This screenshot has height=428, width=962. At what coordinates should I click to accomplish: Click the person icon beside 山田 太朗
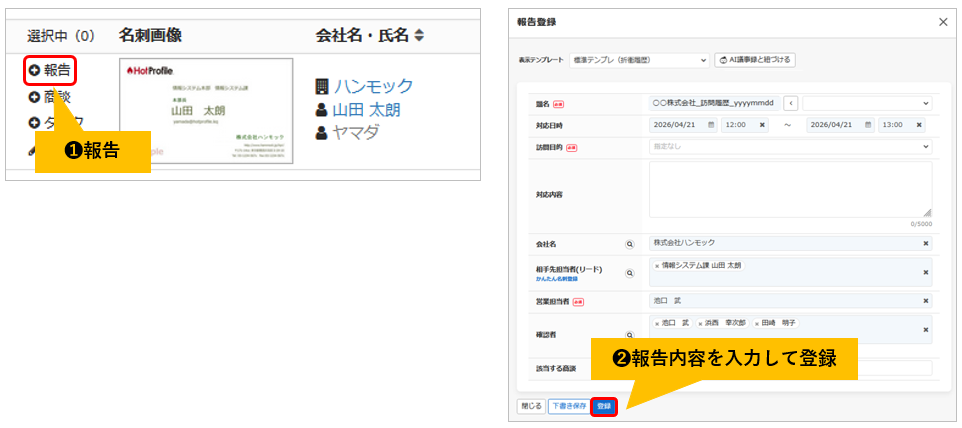click(x=321, y=110)
